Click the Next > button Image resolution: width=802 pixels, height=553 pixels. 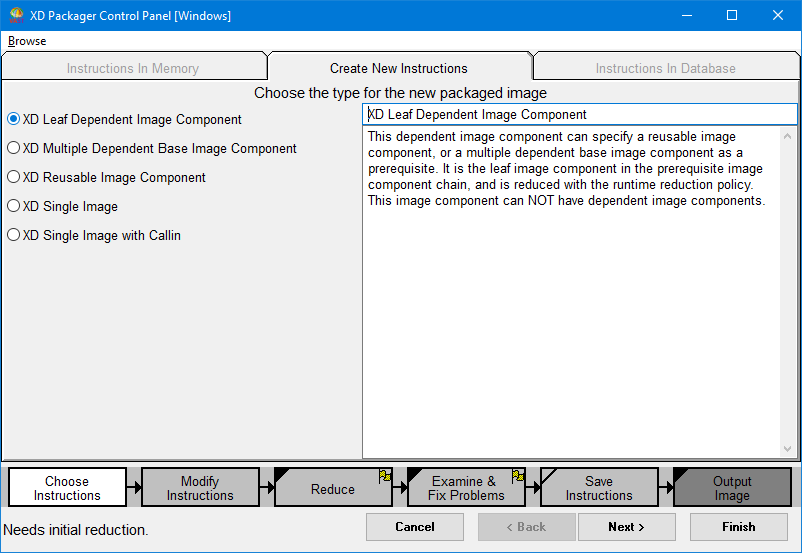coord(626,527)
